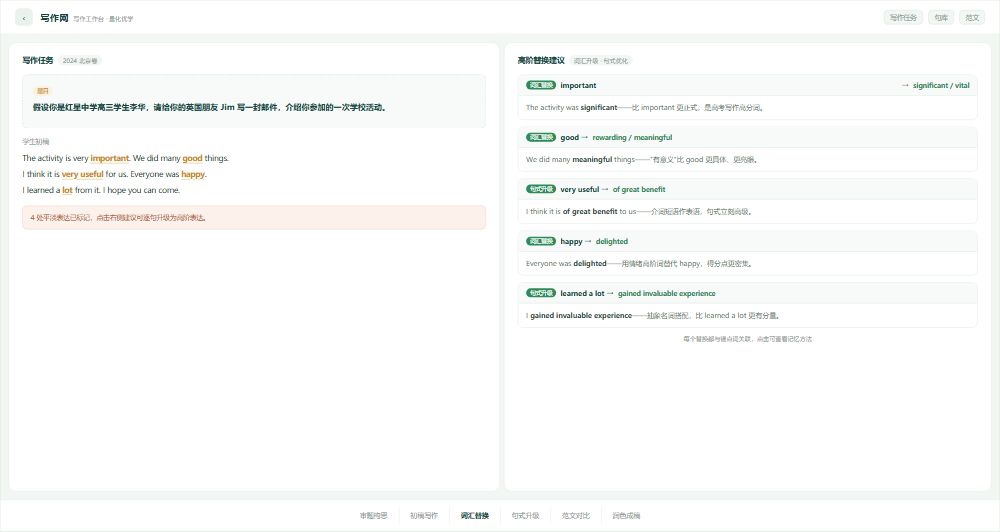
Task: Click example sentence "The activity was significant"
Action: [x=571, y=108]
